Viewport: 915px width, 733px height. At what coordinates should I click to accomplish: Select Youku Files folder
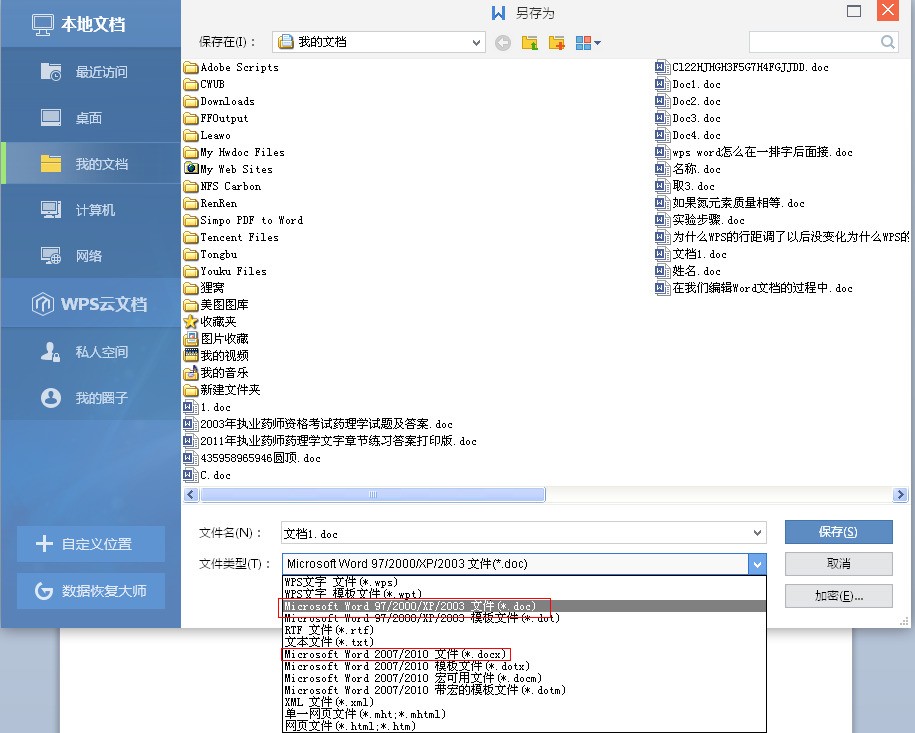(225, 271)
